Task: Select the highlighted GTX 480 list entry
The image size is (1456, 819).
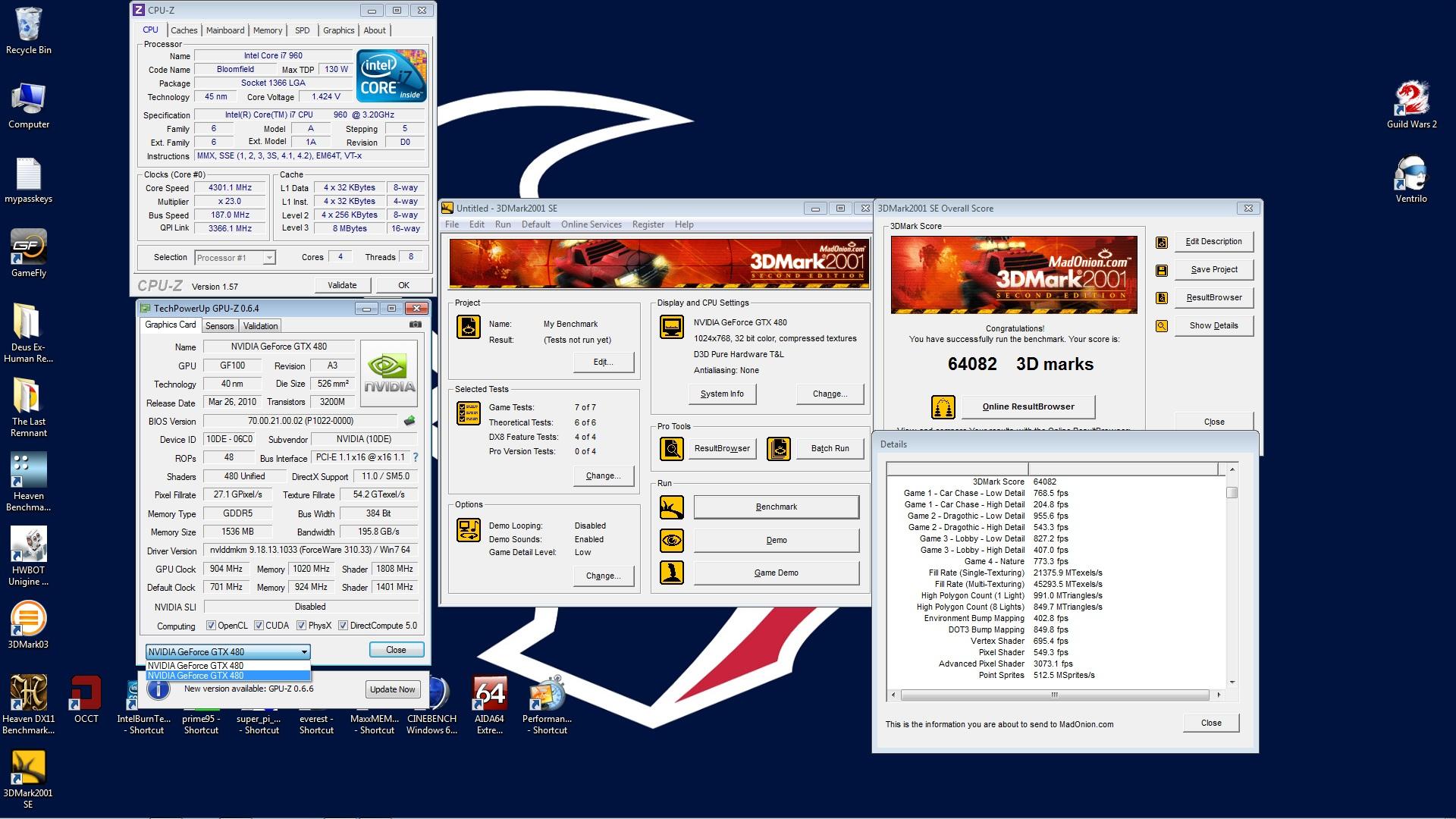Action: [x=227, y=676]
